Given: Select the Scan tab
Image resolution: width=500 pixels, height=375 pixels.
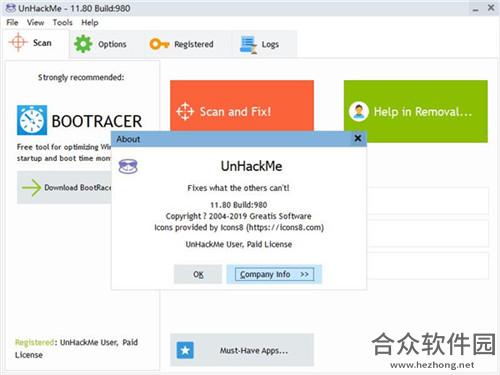Looking at the screenshot, I should [x=36, y=43].
